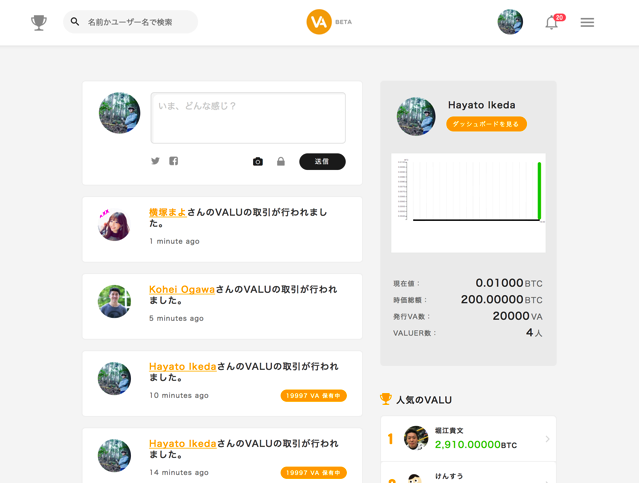Focus the name or username search field
Screen dimensions: 639x483
(x=130, y=22)
